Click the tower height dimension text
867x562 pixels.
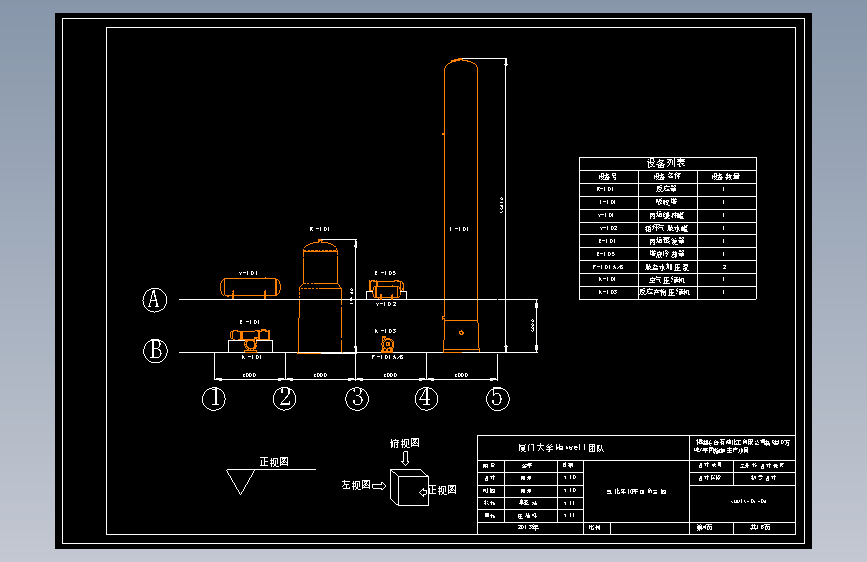pos(502,205)
